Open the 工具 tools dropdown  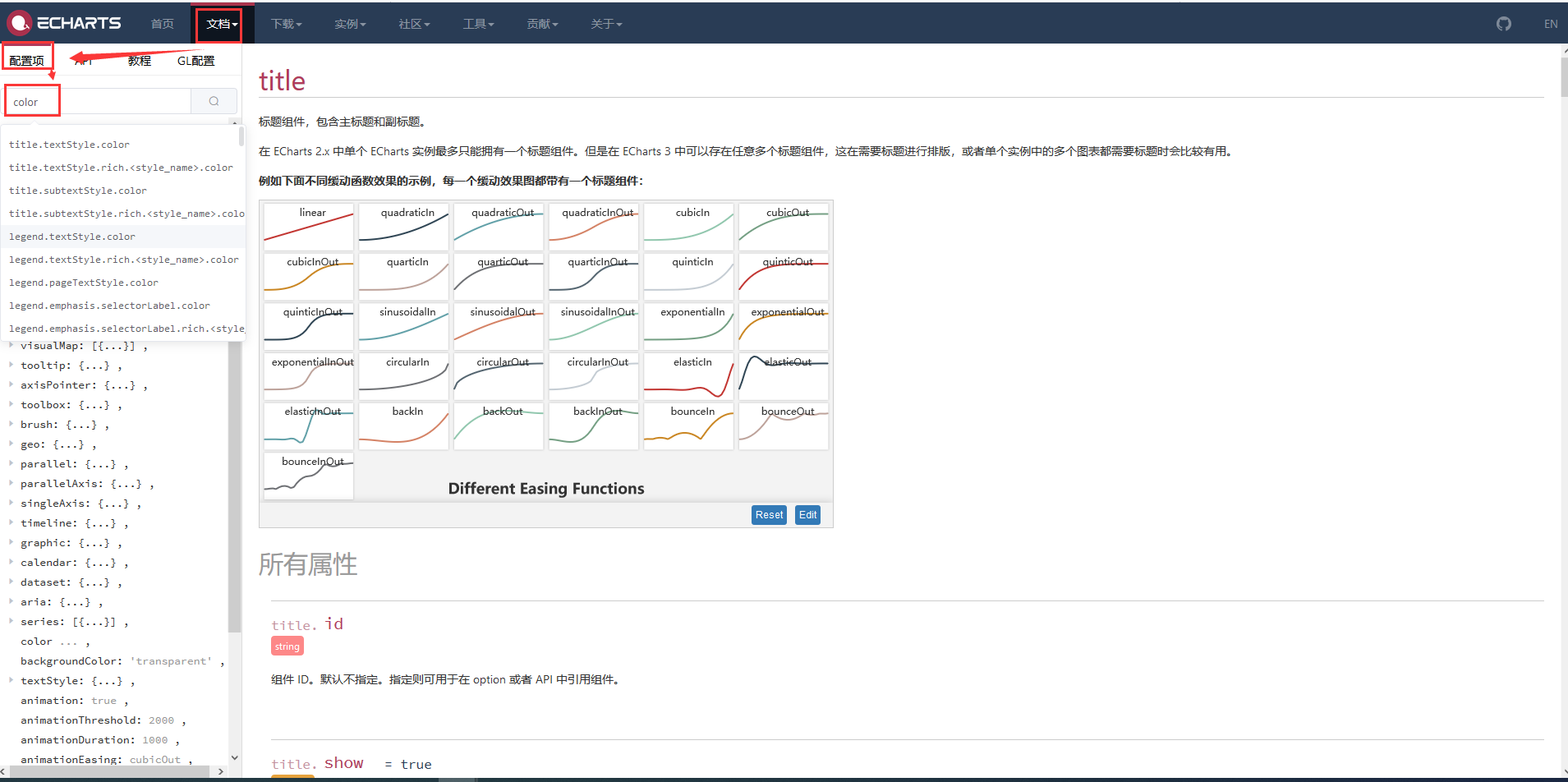(x=478, y=24)
